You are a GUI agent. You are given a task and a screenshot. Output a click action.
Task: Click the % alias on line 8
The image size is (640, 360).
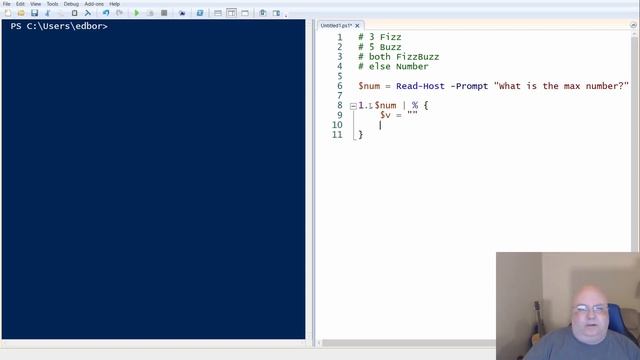coord(415,105)
